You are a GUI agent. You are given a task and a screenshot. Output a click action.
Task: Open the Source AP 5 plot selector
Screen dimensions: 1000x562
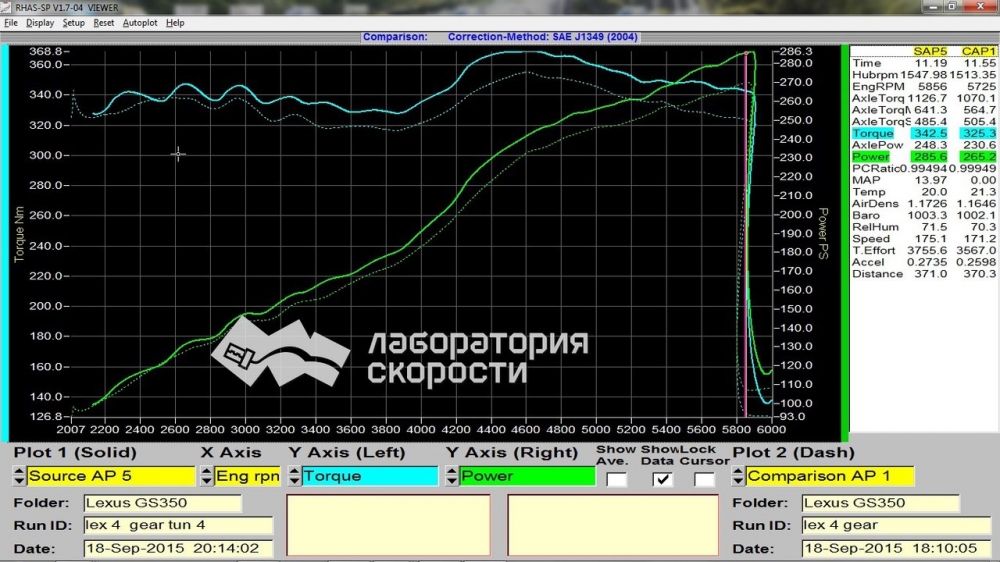pyautogui.click(x=111, y=476)
